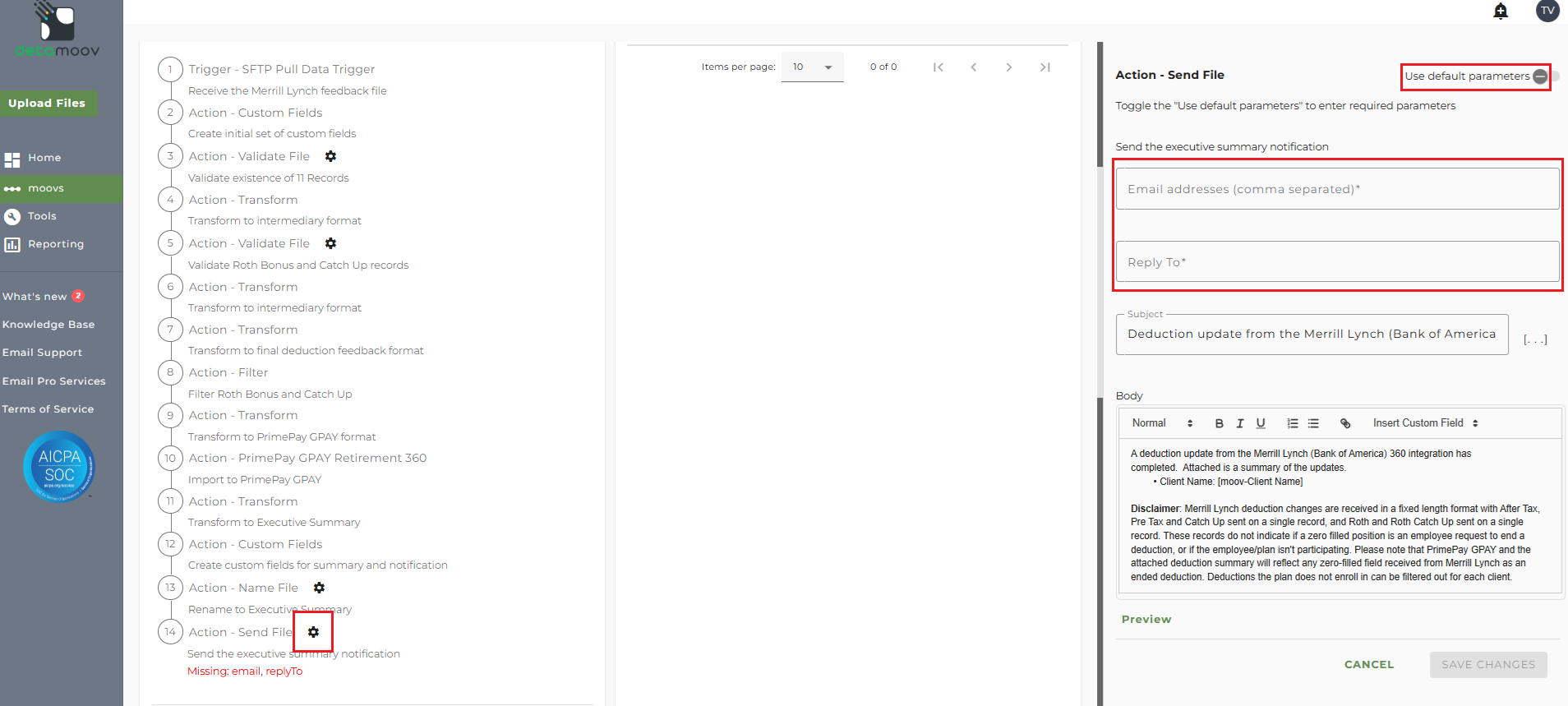Select step 13 Action - Name File
1568x706 pixels.
pos(243,588)
